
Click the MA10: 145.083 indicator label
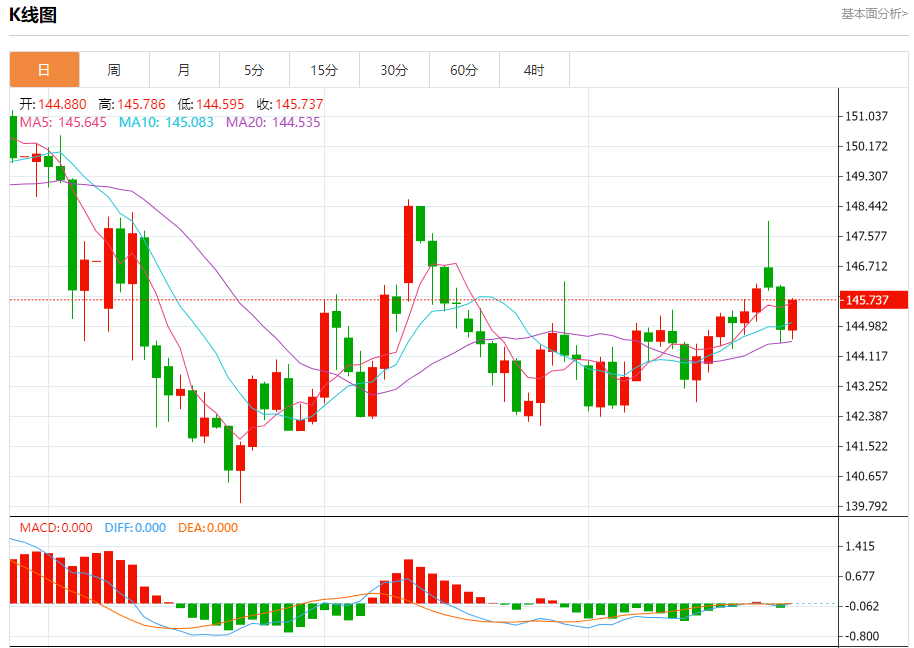click(x=166, y=122)
